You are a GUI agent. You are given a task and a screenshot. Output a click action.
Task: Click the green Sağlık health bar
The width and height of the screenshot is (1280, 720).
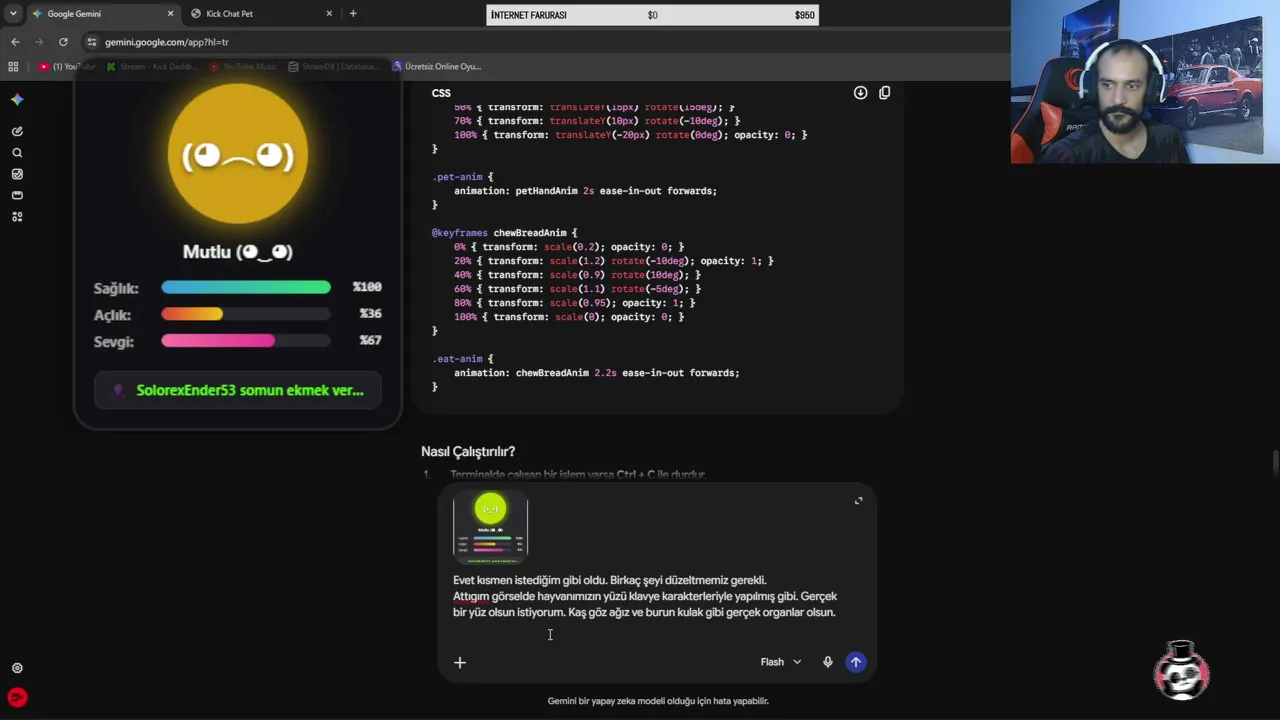pos(246,288)
